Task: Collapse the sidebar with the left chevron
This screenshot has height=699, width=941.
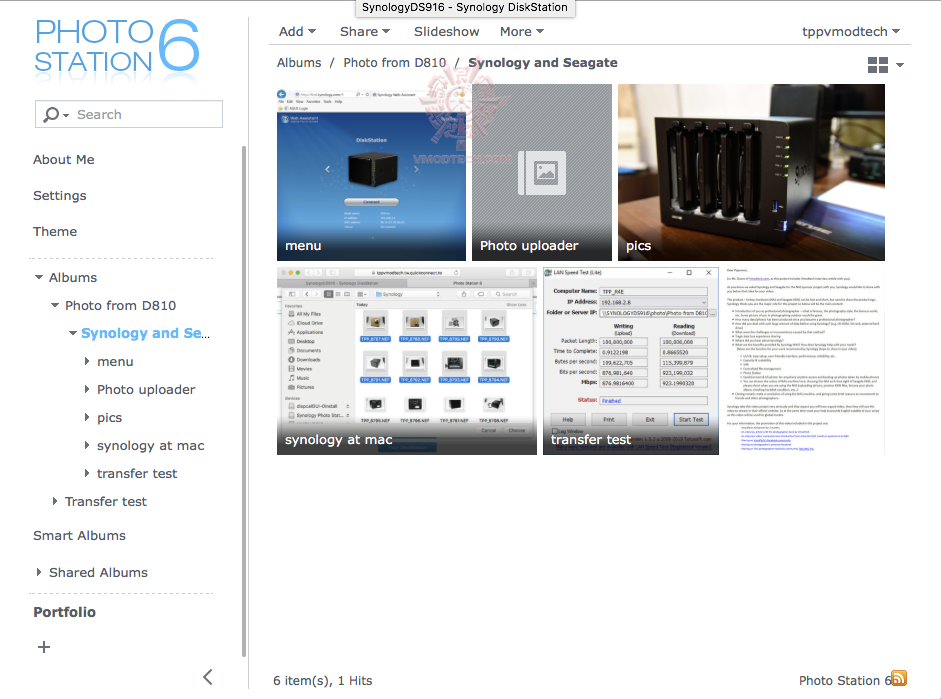Action: pyautogui.click(x=208, y=677)
